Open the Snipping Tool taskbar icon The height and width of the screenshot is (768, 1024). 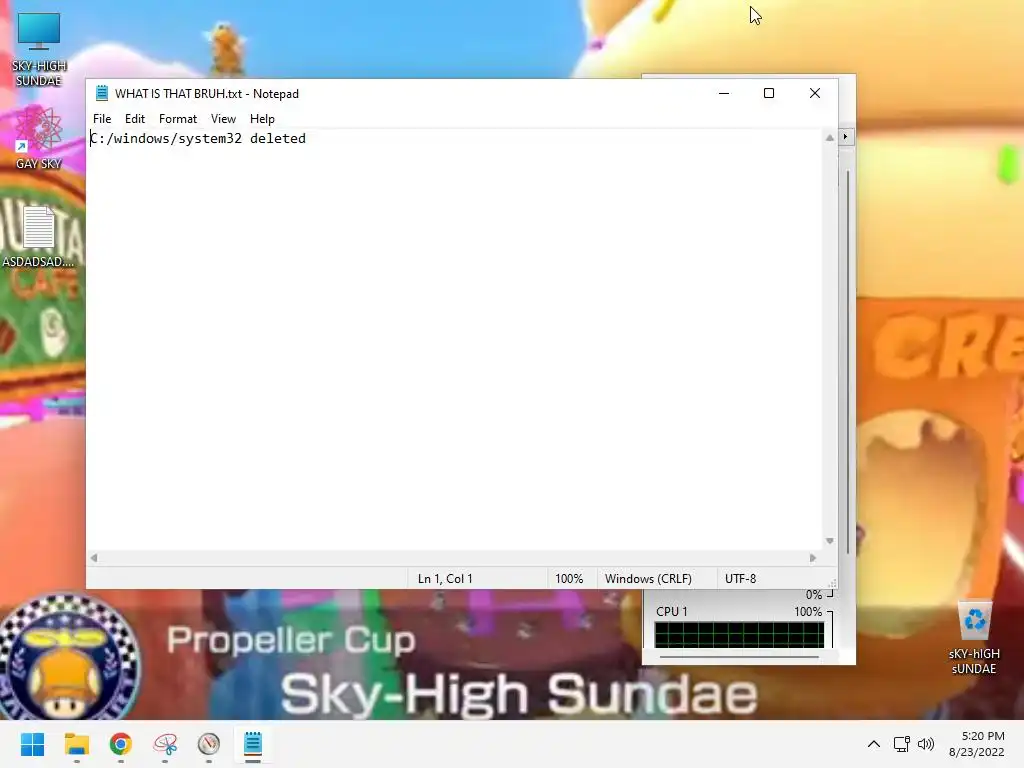(165, 744)
